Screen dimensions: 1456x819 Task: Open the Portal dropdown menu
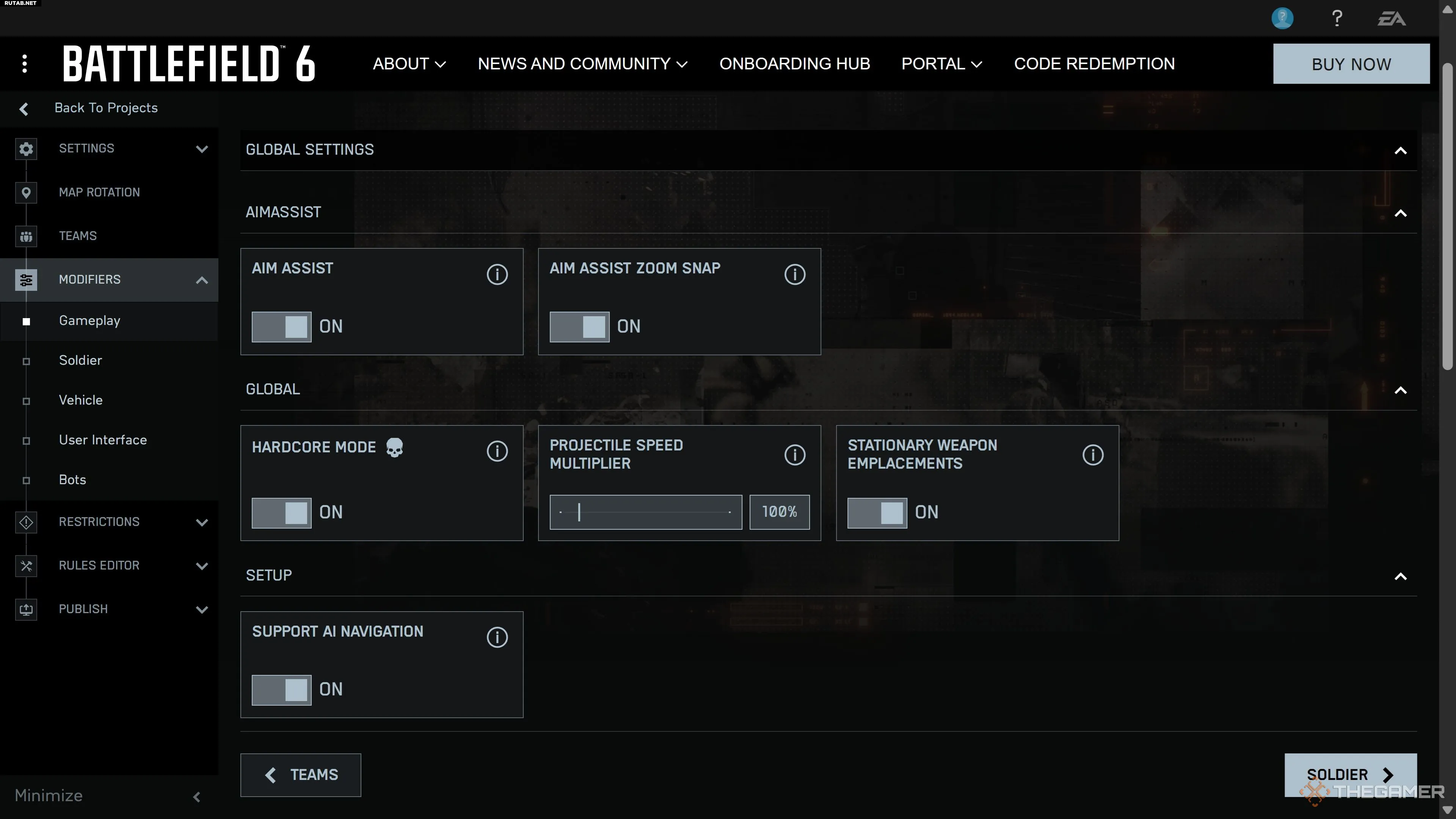(x=941, y=64)
